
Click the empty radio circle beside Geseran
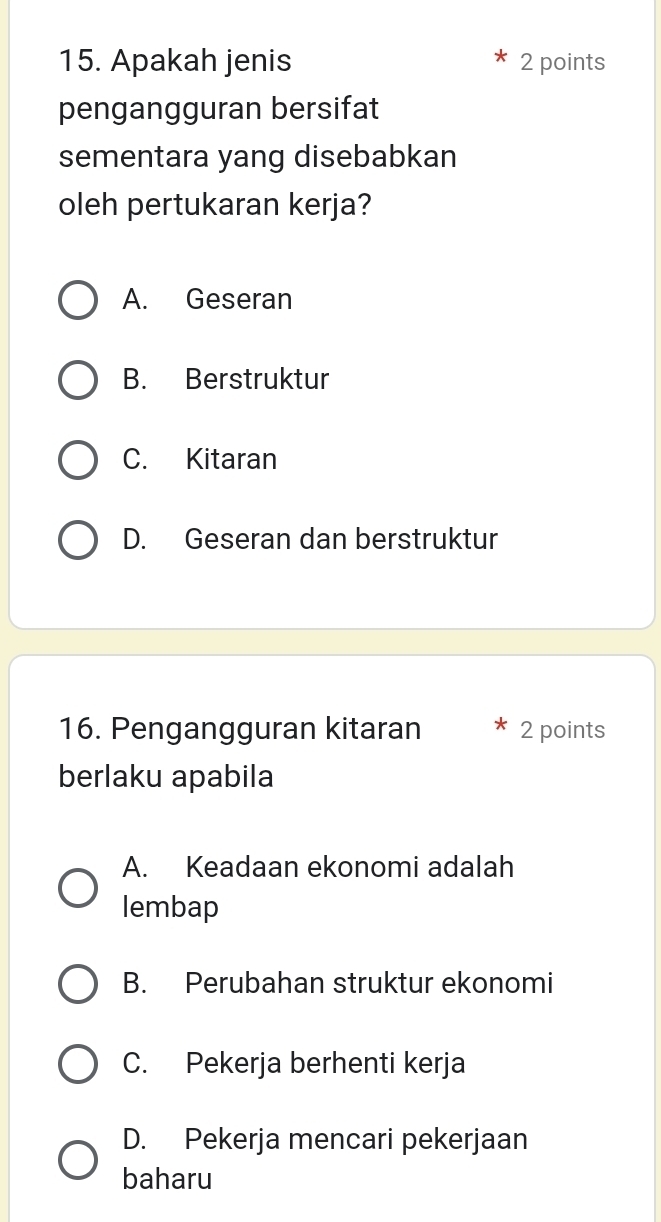coord(77,299)
